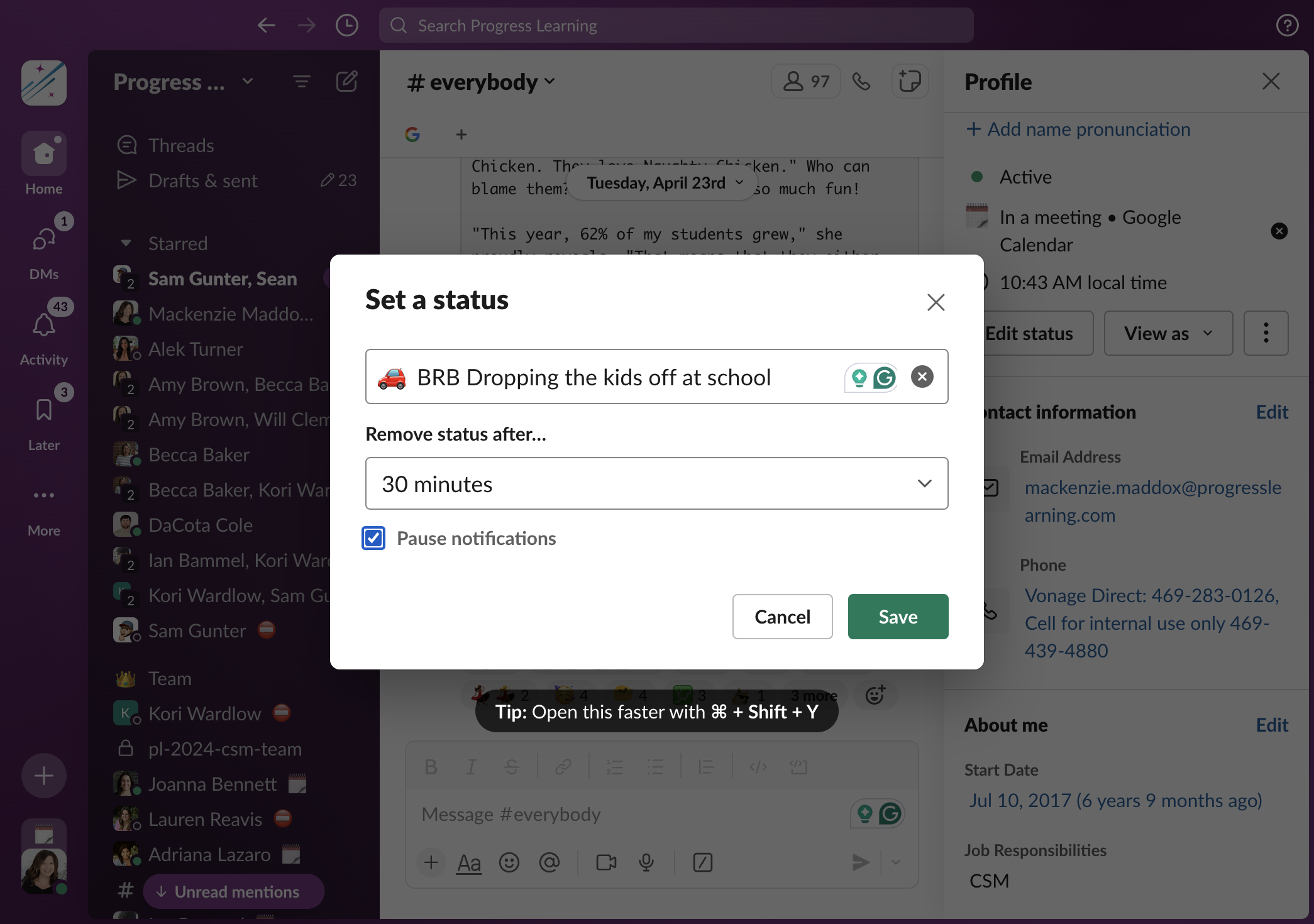The image size is (1314, 924).
Task: Open the pl-2024-csm-team channel
Action: pos(224,749)
